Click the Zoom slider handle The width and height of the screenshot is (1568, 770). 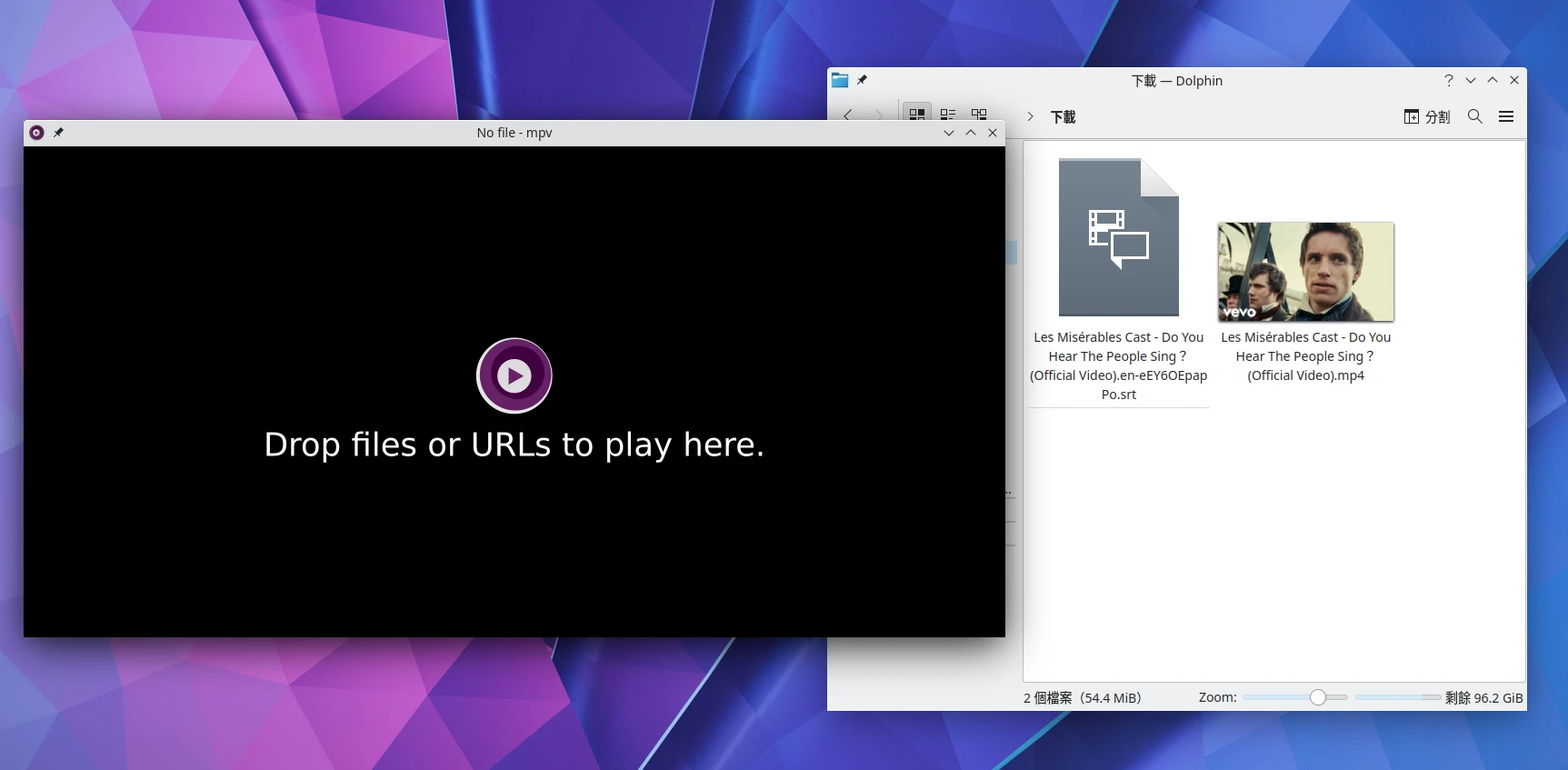click(x=1317, y=697)
